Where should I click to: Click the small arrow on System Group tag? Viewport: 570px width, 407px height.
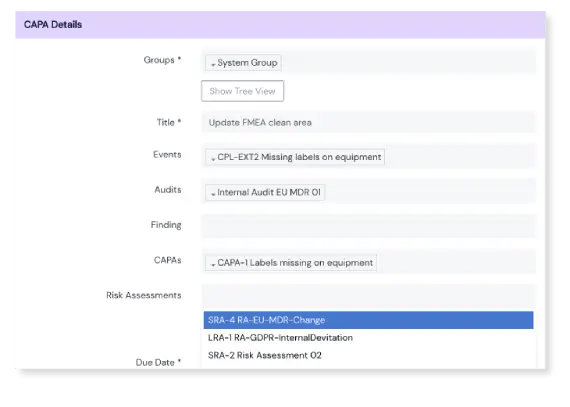[213, 65]
